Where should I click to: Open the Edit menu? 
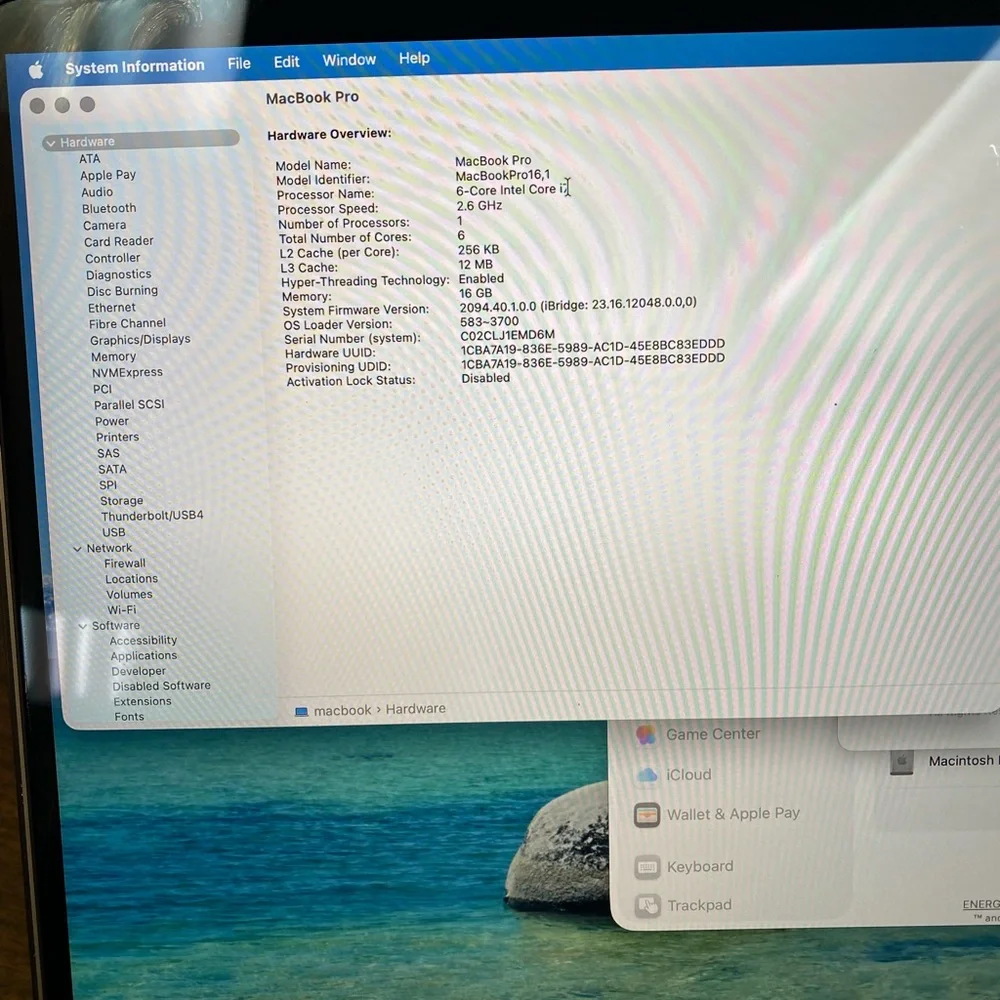(x=286, y=62)
